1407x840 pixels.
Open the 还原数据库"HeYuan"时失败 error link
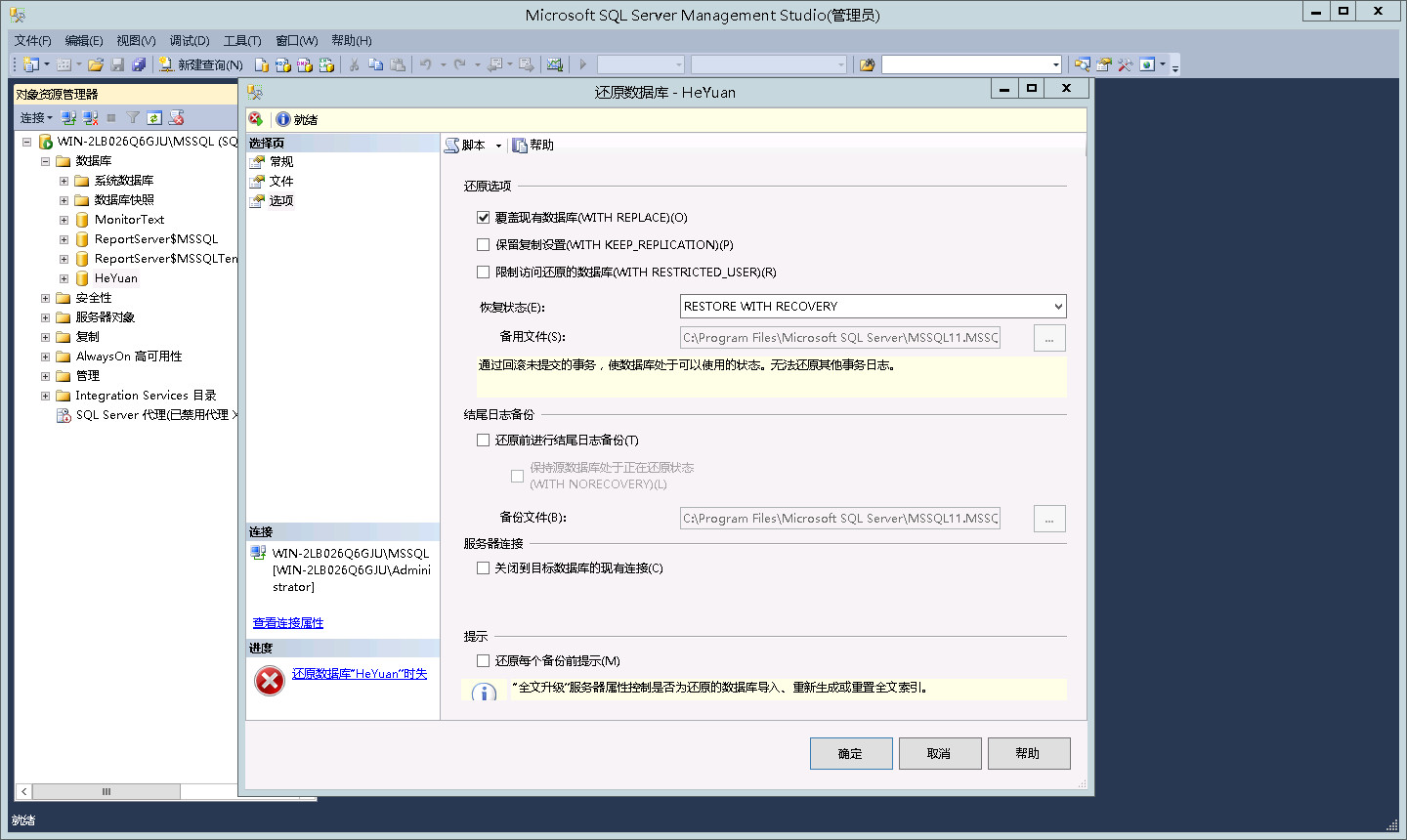(x=360, y=674)
